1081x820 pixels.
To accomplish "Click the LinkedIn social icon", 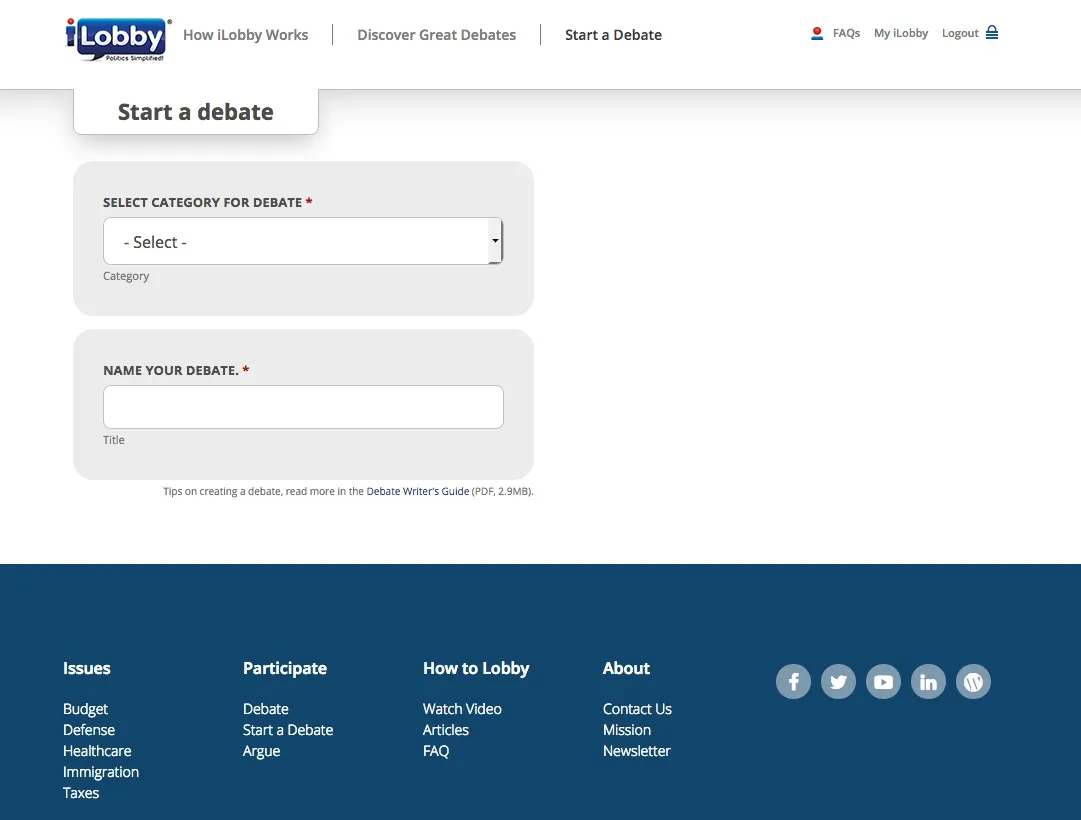I will 928,681.
